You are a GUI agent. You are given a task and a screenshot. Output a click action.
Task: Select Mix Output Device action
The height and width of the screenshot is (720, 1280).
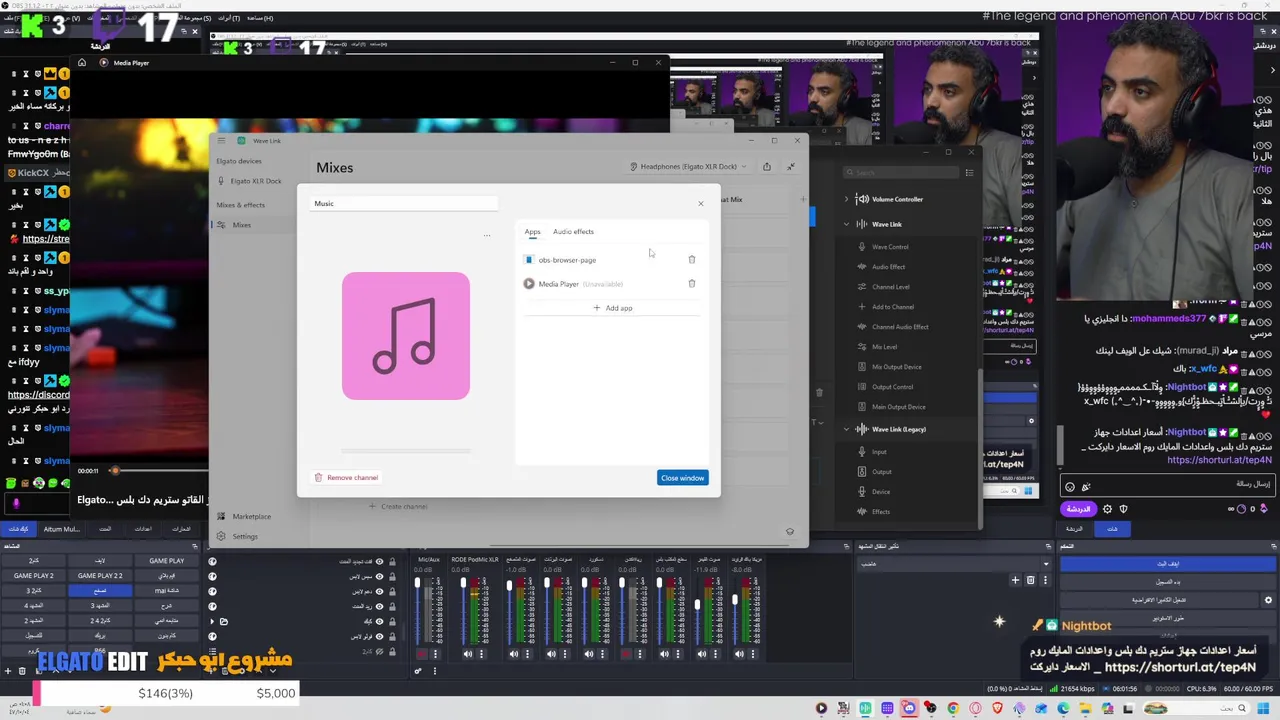(896, 367)
